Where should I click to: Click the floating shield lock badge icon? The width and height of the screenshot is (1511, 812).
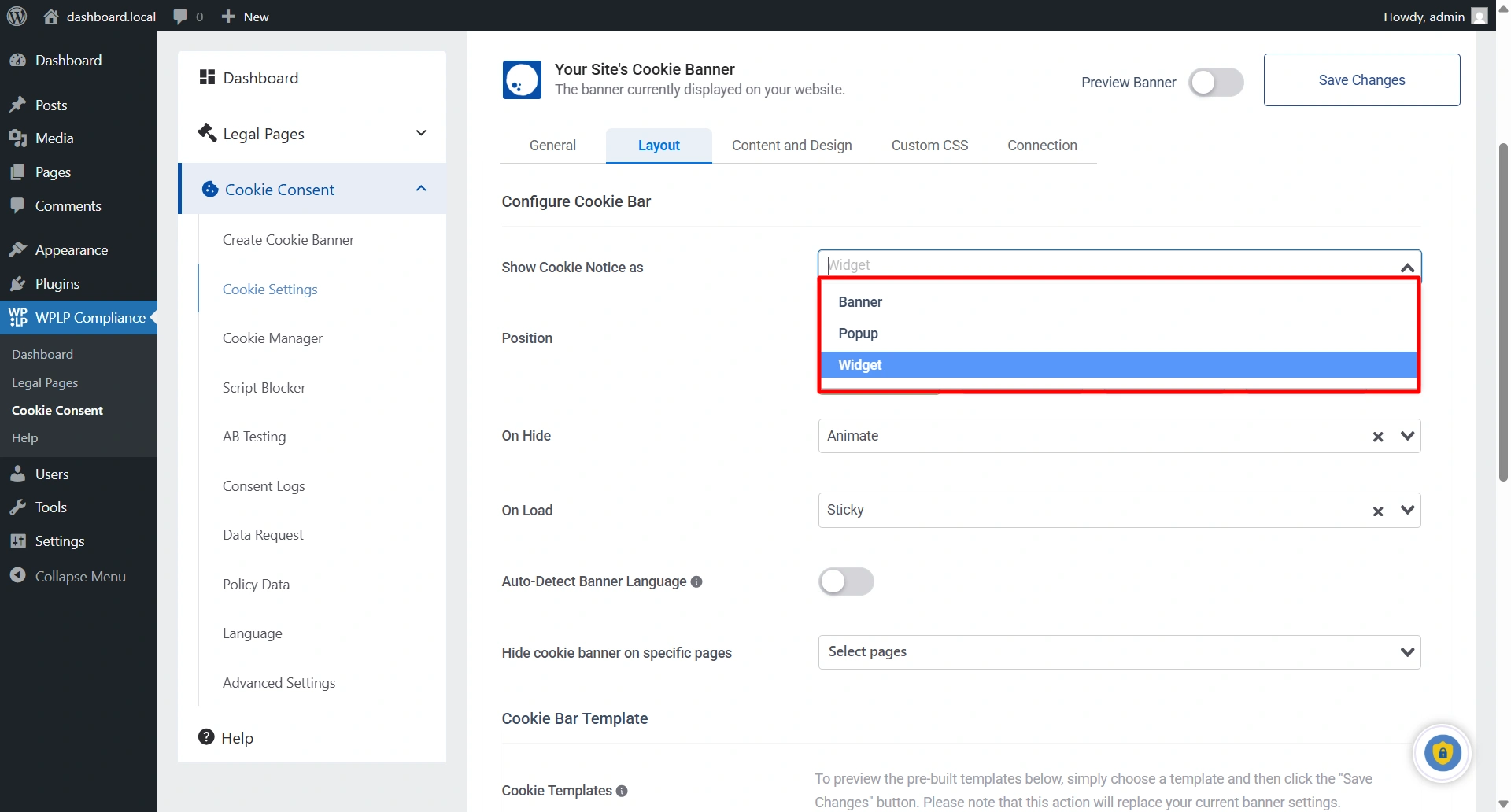tap(1442, 753)
